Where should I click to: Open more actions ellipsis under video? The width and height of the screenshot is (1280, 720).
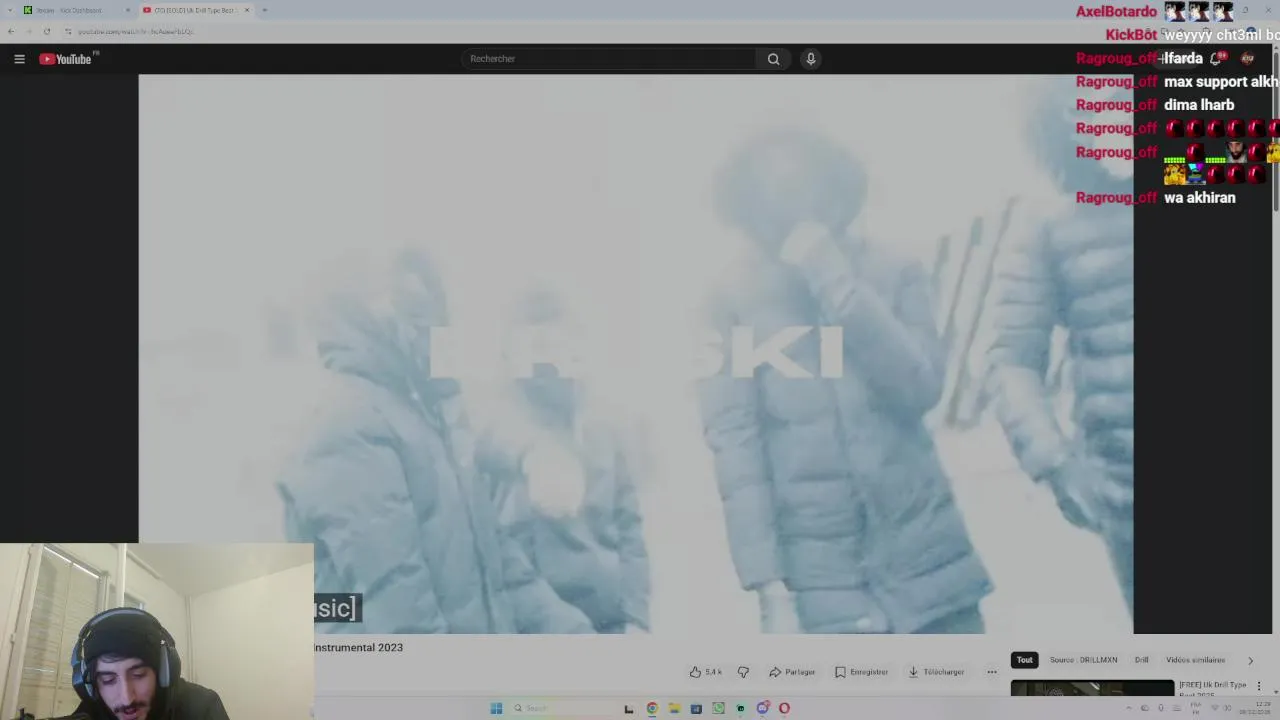[992, 672]
